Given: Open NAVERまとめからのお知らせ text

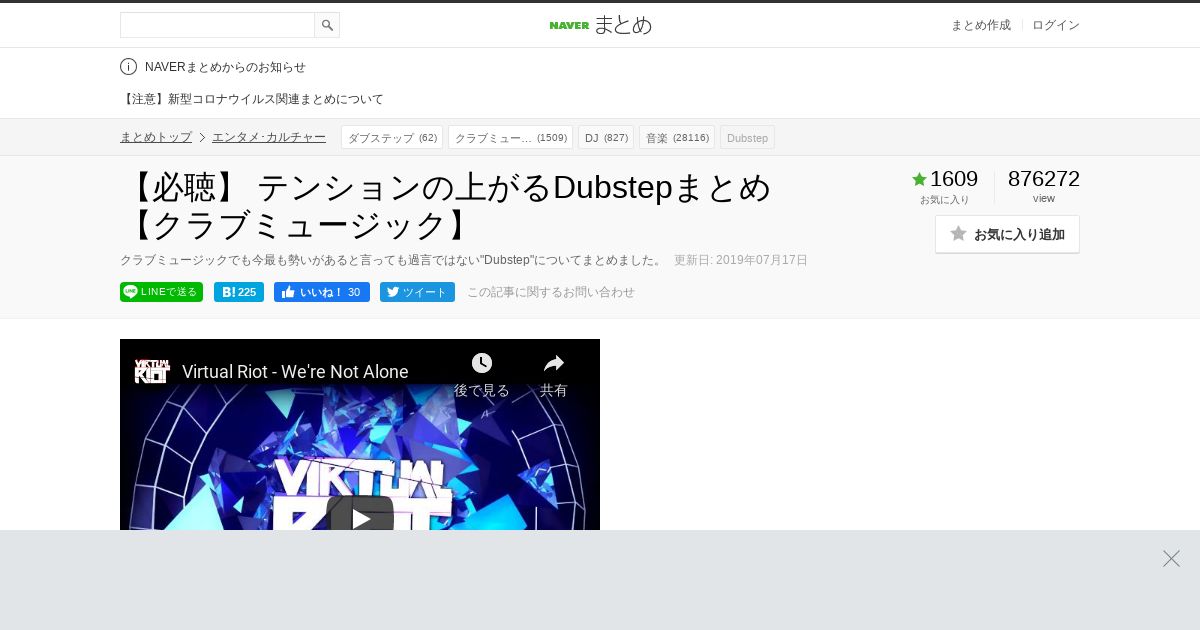Looking at the screenshot, I should pos(225,67).
